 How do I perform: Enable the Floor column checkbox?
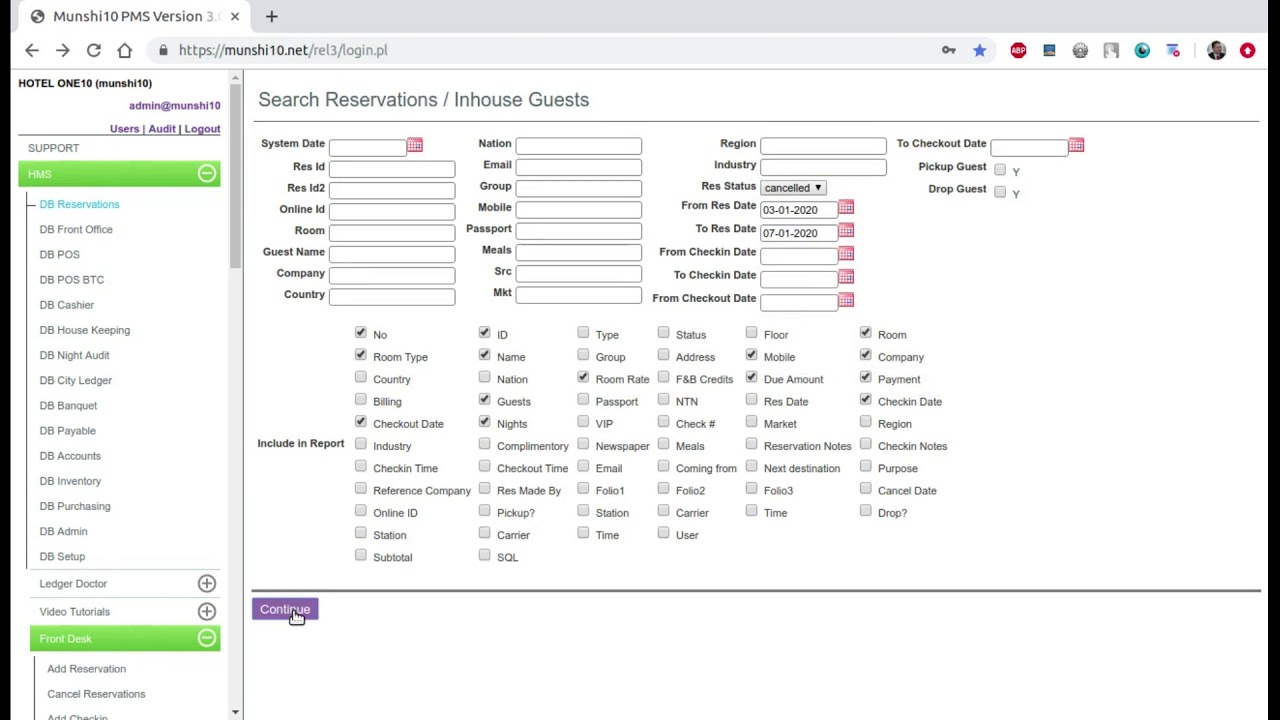[751, 332]
